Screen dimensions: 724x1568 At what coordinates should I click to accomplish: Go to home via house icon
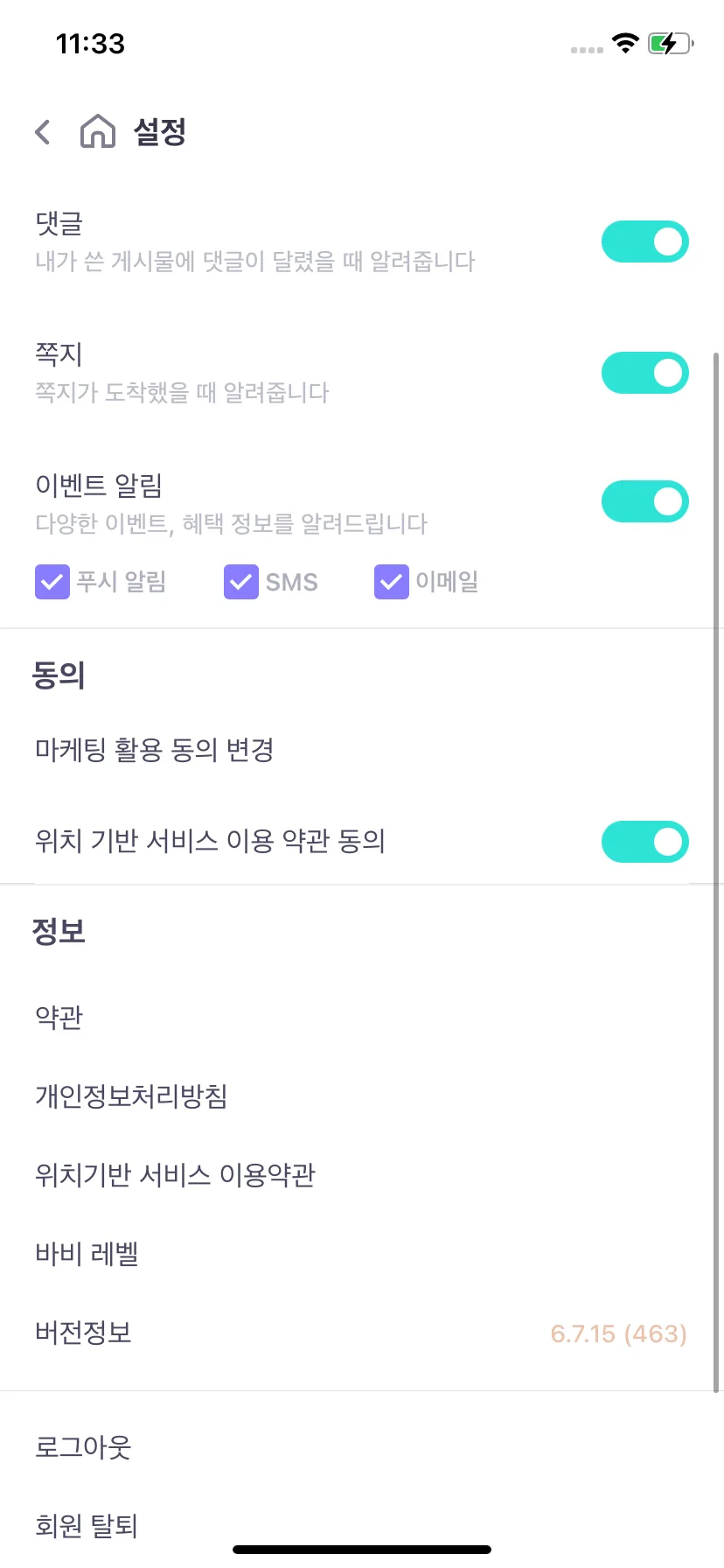pos(98,131)
